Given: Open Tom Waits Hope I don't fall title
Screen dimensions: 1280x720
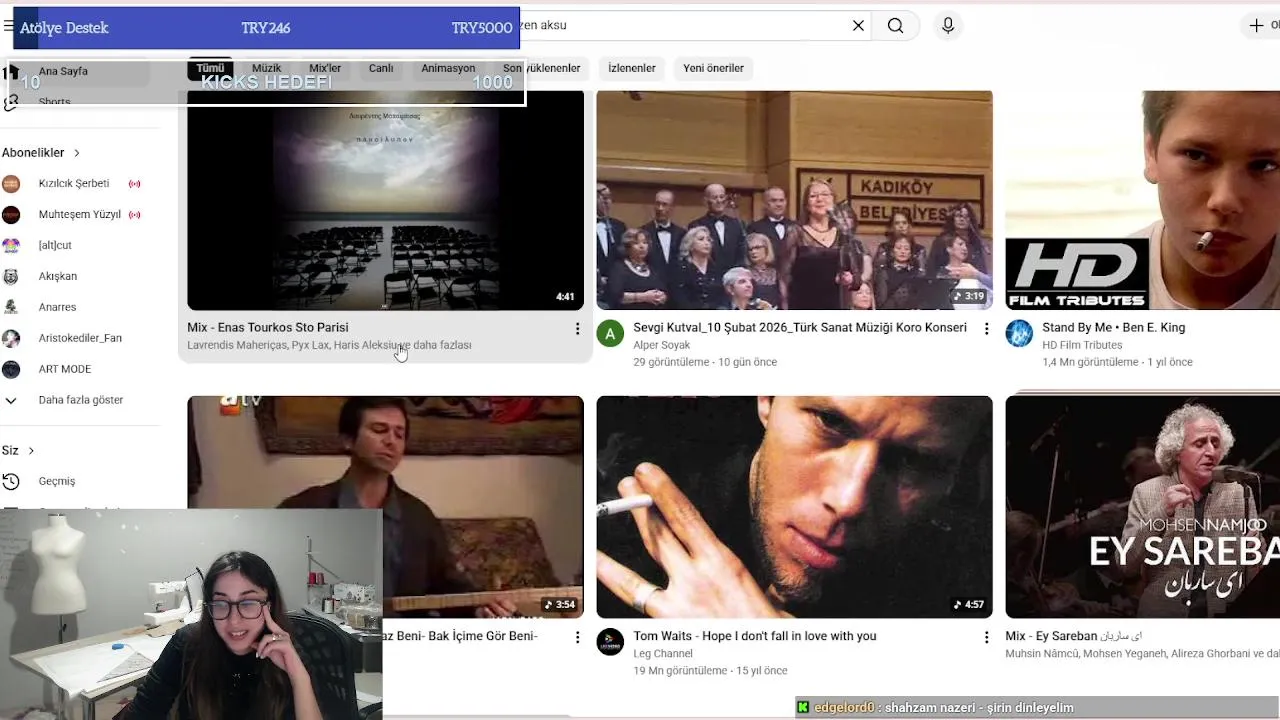Looking at the screenshot, I should [x=754, y=636].
